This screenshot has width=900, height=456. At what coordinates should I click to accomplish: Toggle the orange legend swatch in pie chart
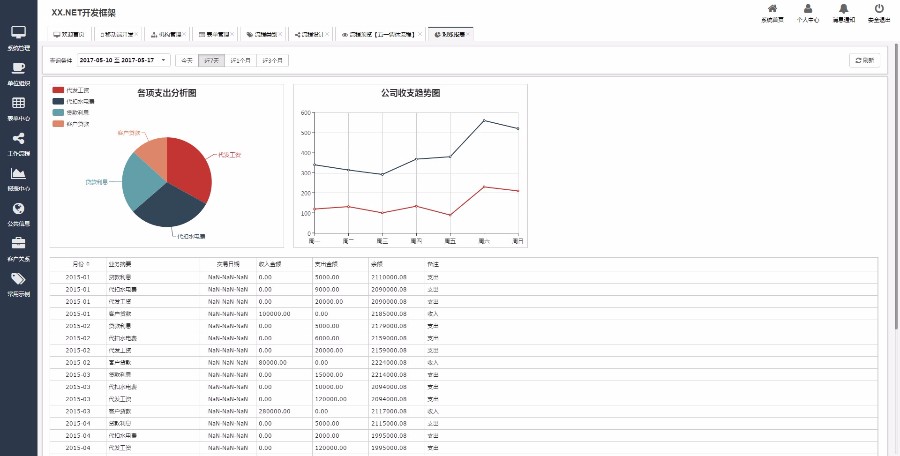[x=58, y=123]
